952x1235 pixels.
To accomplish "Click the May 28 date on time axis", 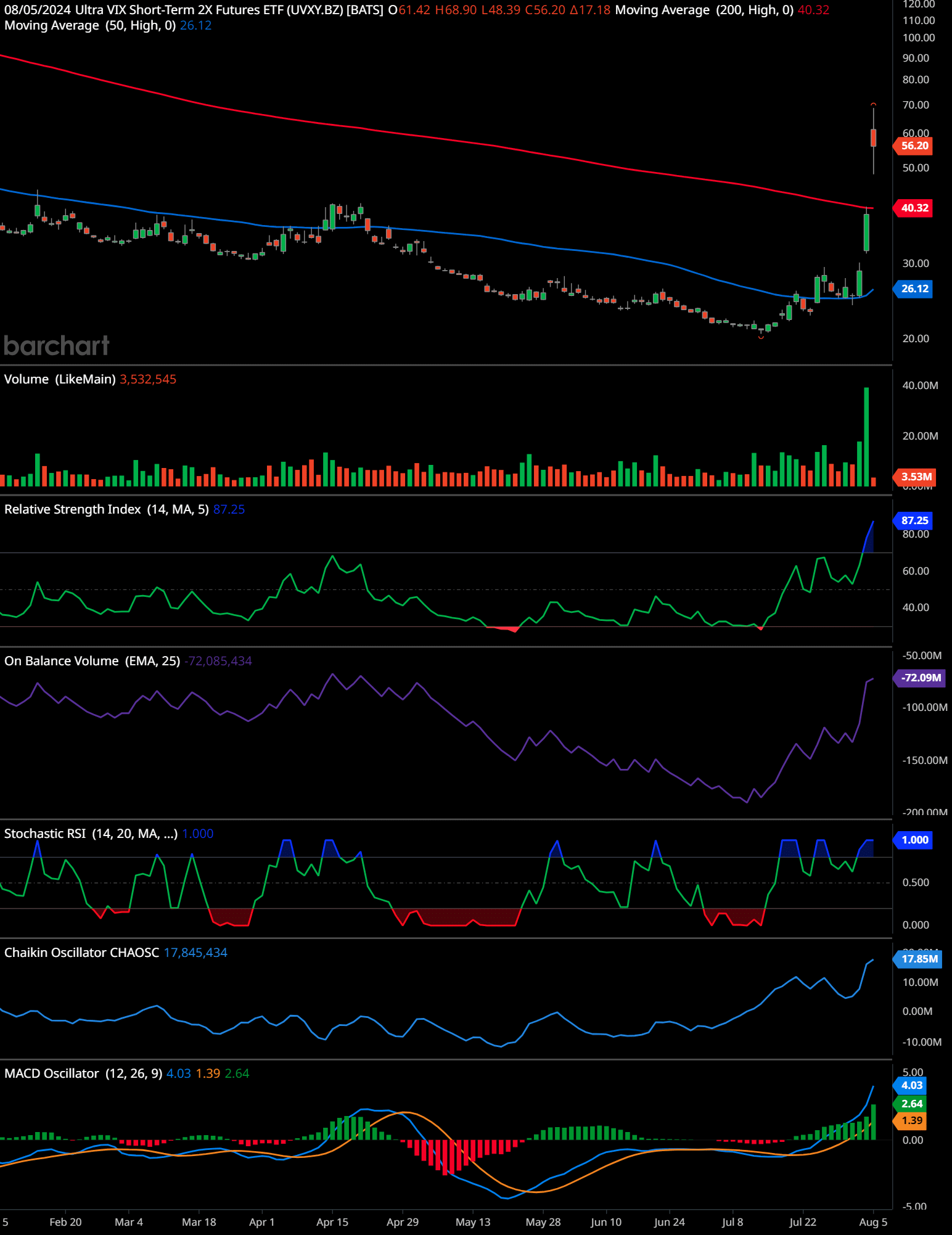I will click(543, 1222).
